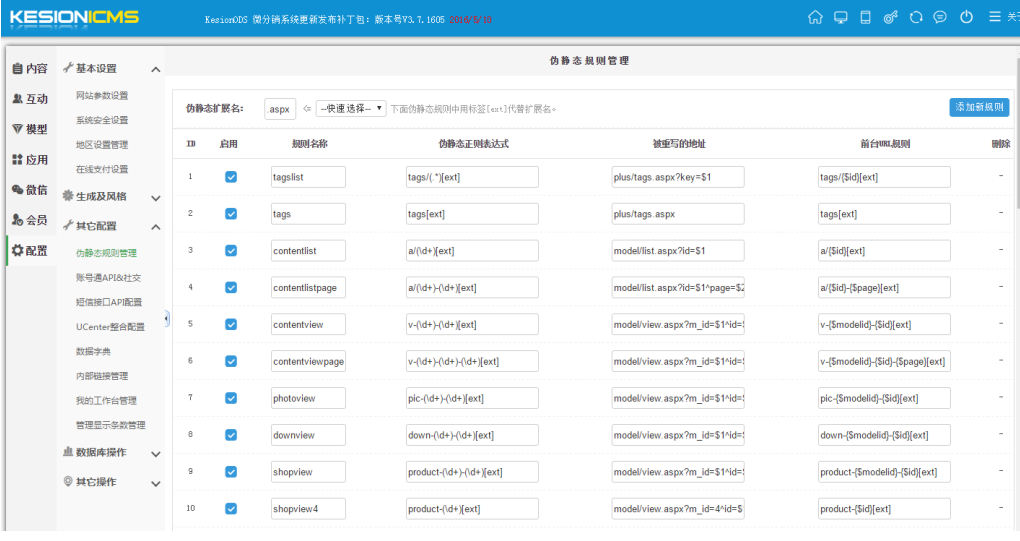
Task: Switch to the 内容 main navigation tab
Action: click(30, 69)
